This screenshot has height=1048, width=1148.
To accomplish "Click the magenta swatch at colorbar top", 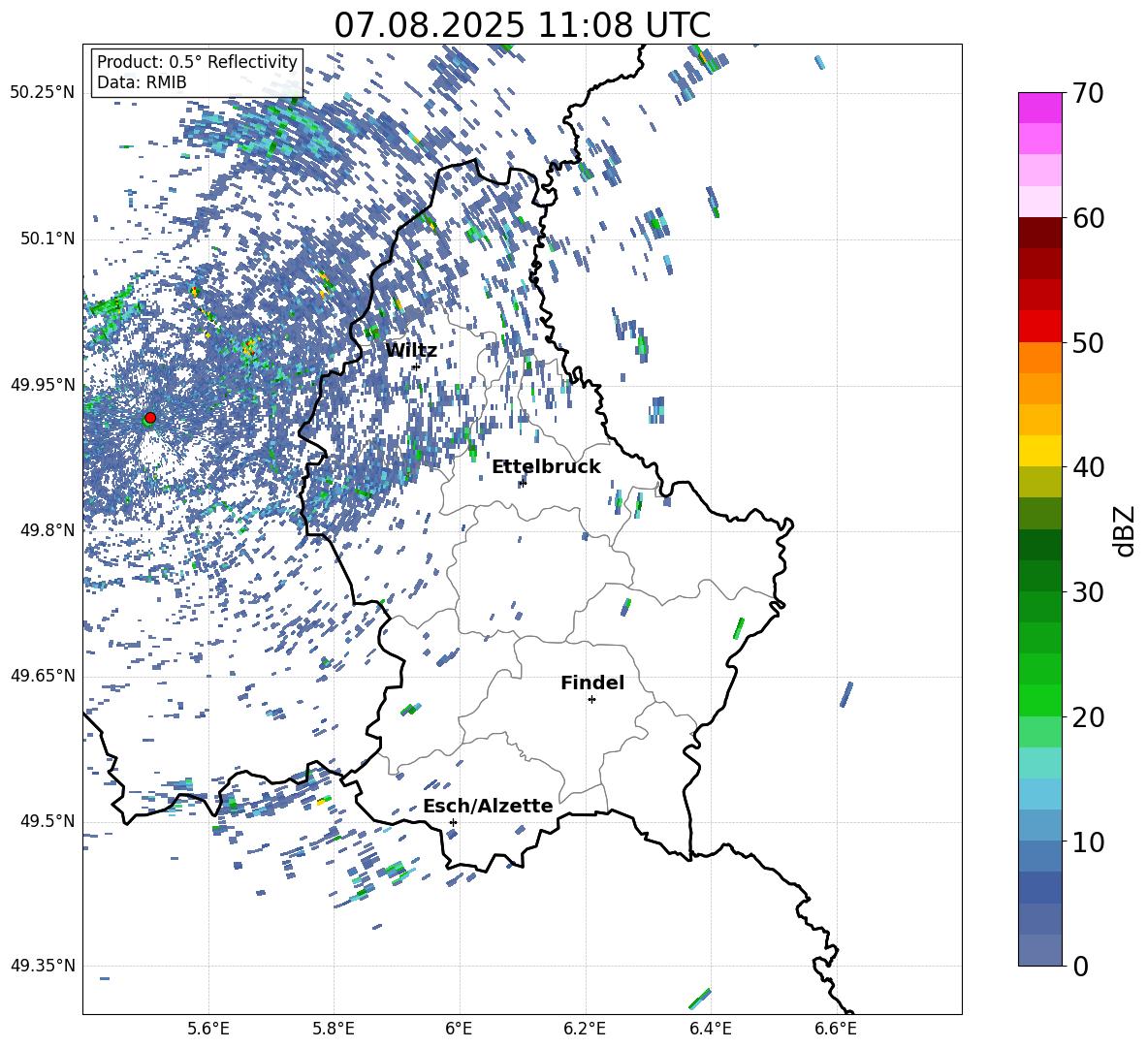I will coord(1040,109).
